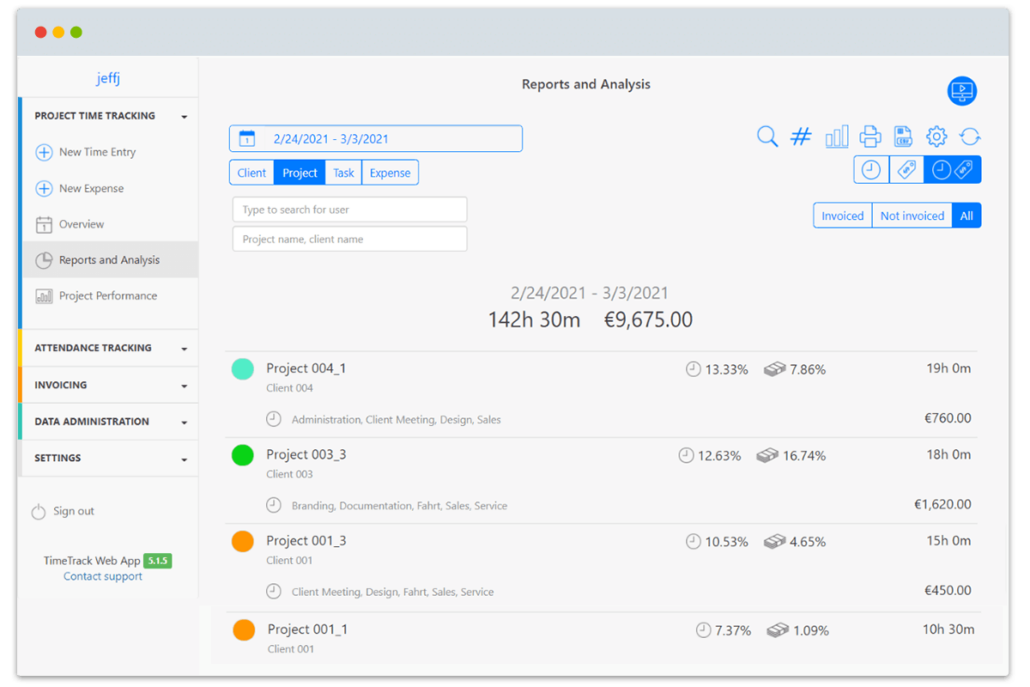Click the Contact support link
The image size is (1030, 687).
103,577
